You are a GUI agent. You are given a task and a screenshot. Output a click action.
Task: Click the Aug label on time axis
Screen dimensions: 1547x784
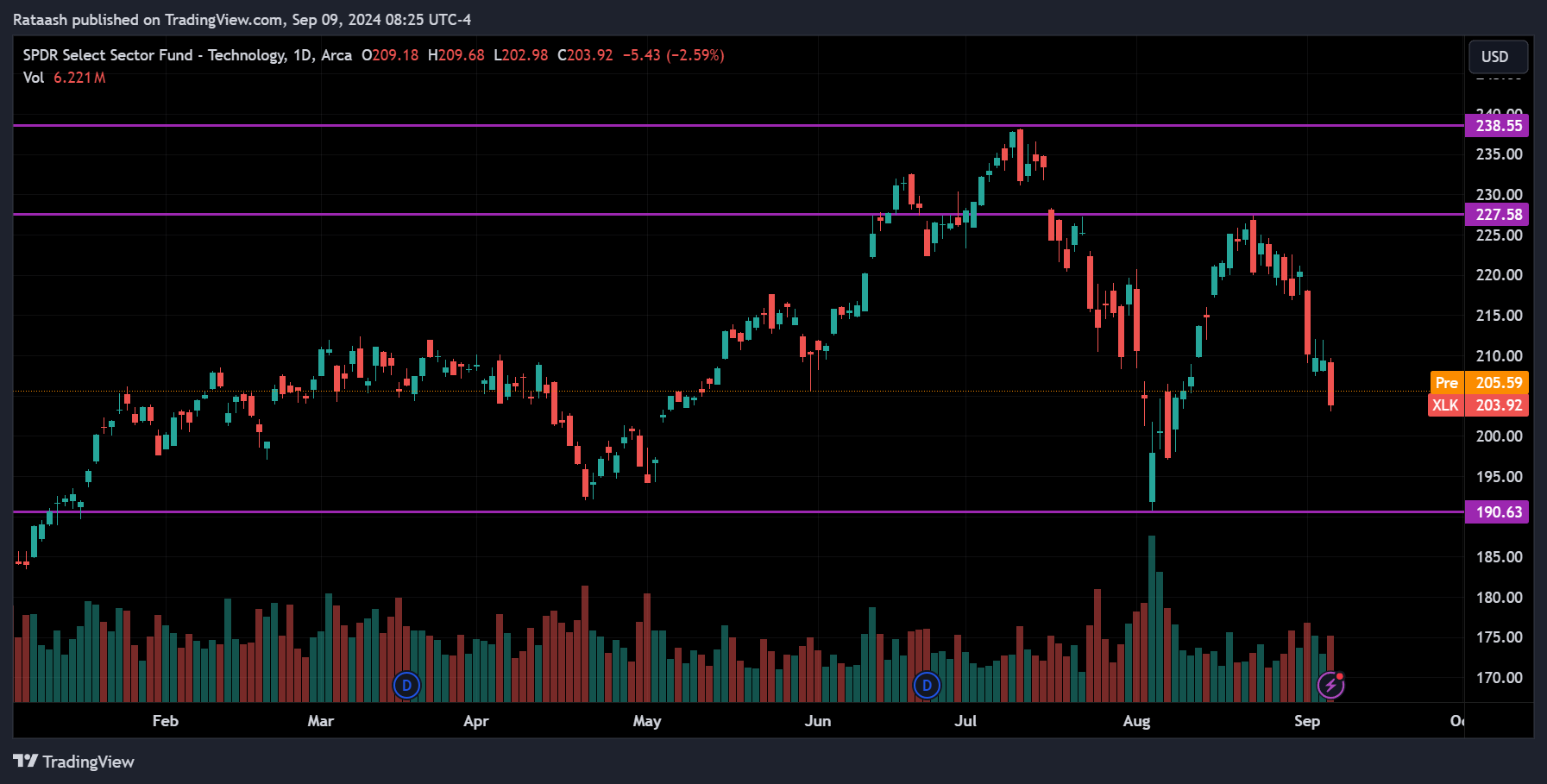click(x=1136, y=721)
